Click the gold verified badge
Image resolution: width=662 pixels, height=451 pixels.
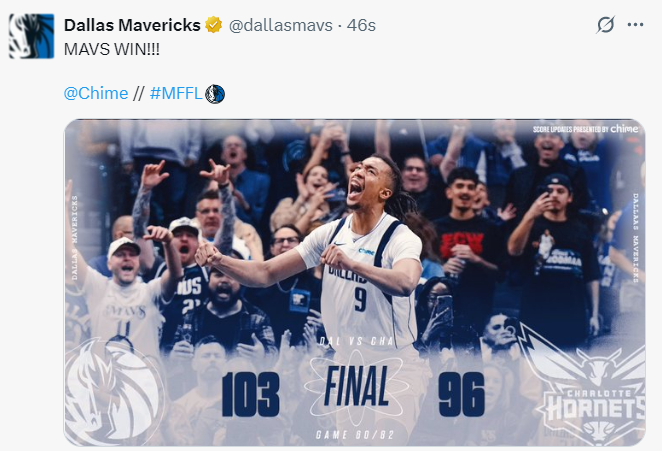(214, 25)
